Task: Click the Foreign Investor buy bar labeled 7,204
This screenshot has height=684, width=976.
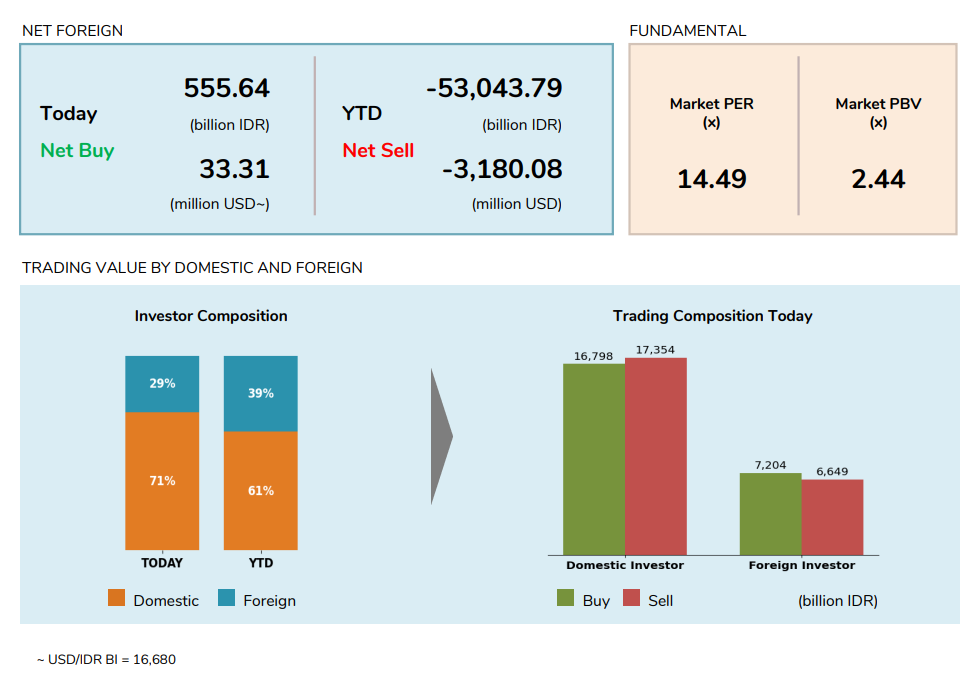Action: 770,514
